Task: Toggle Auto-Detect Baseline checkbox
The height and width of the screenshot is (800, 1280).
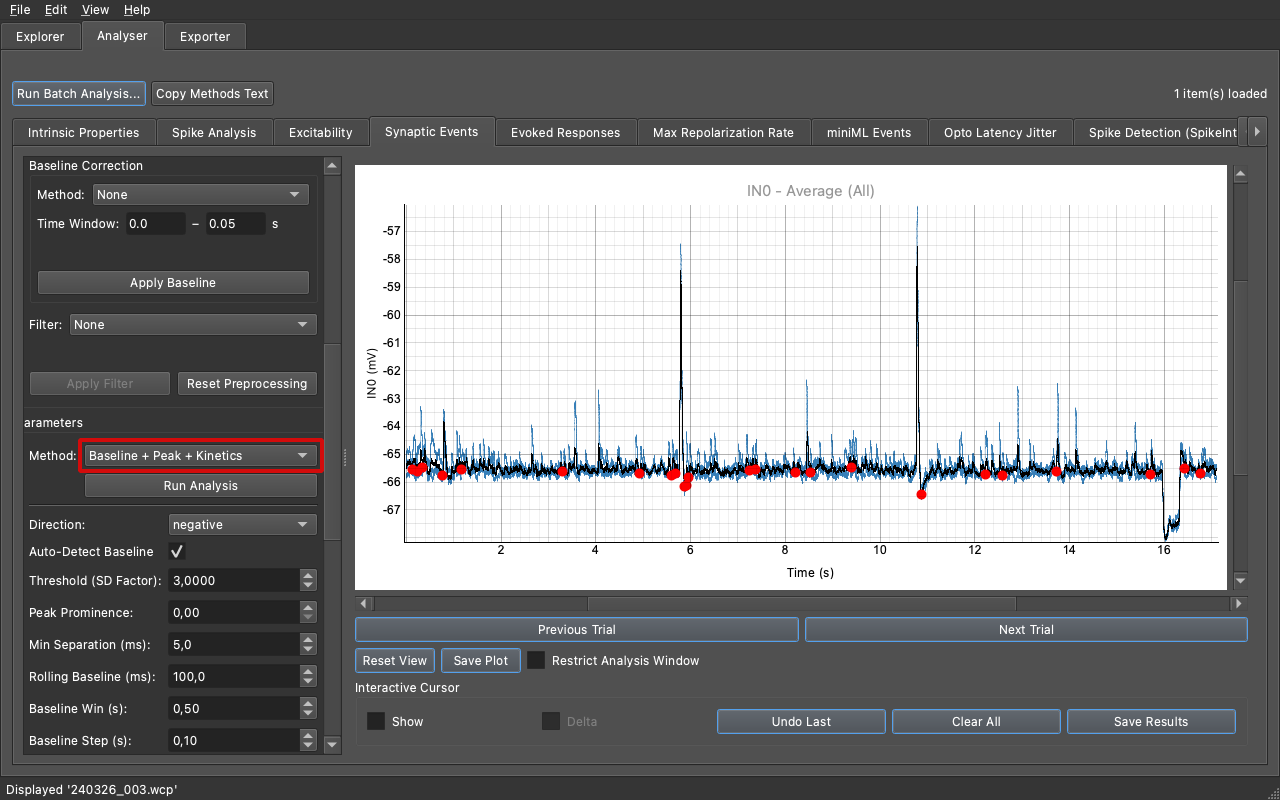Action: pyautogui.click(x=178, y=552)
